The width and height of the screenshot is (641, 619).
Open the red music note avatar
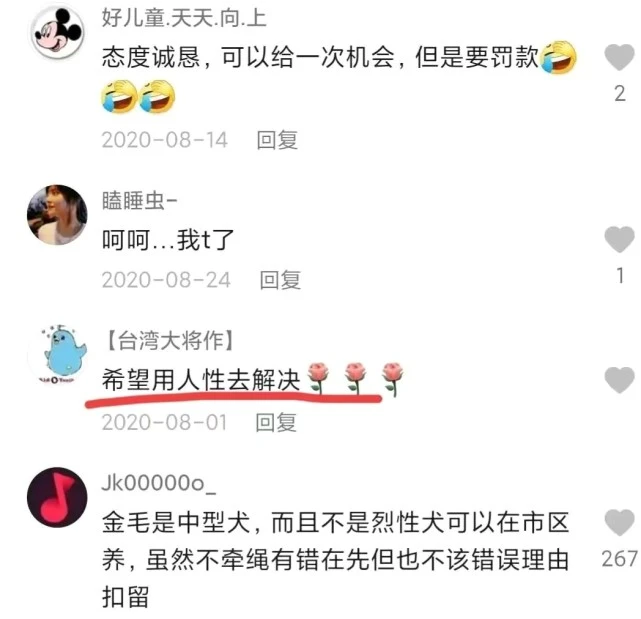pyautogui.click(x=57, y=497)
